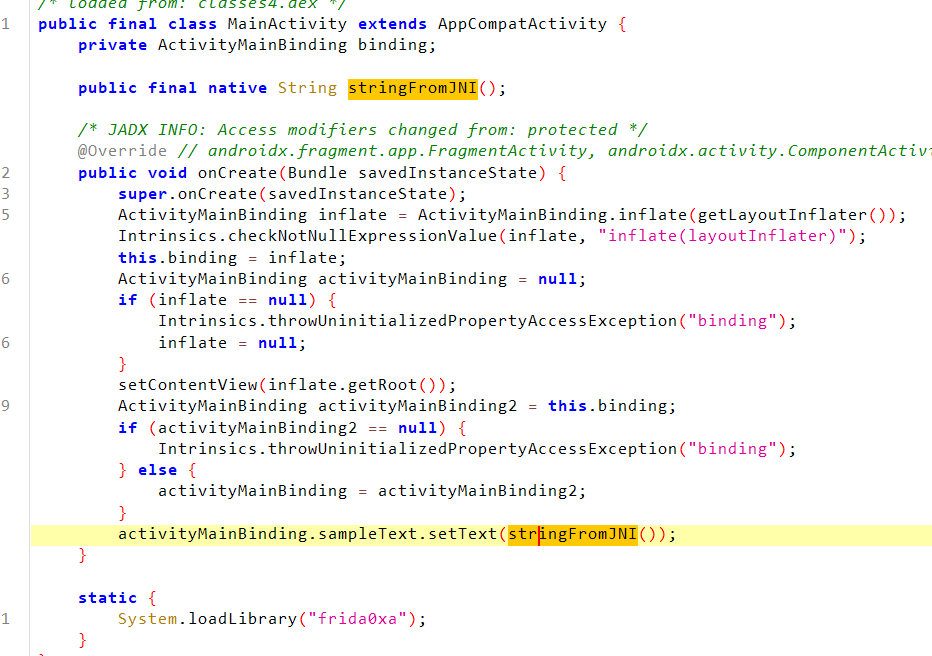
Task: Click line number 5 in the gutter
Action: tap(6, 215)
